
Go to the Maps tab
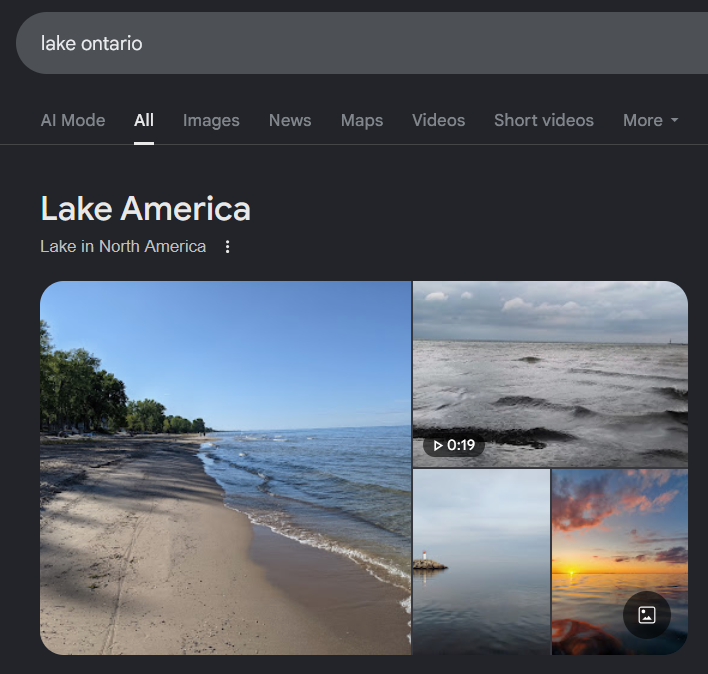pyautogui.click(x=362, y=121)
